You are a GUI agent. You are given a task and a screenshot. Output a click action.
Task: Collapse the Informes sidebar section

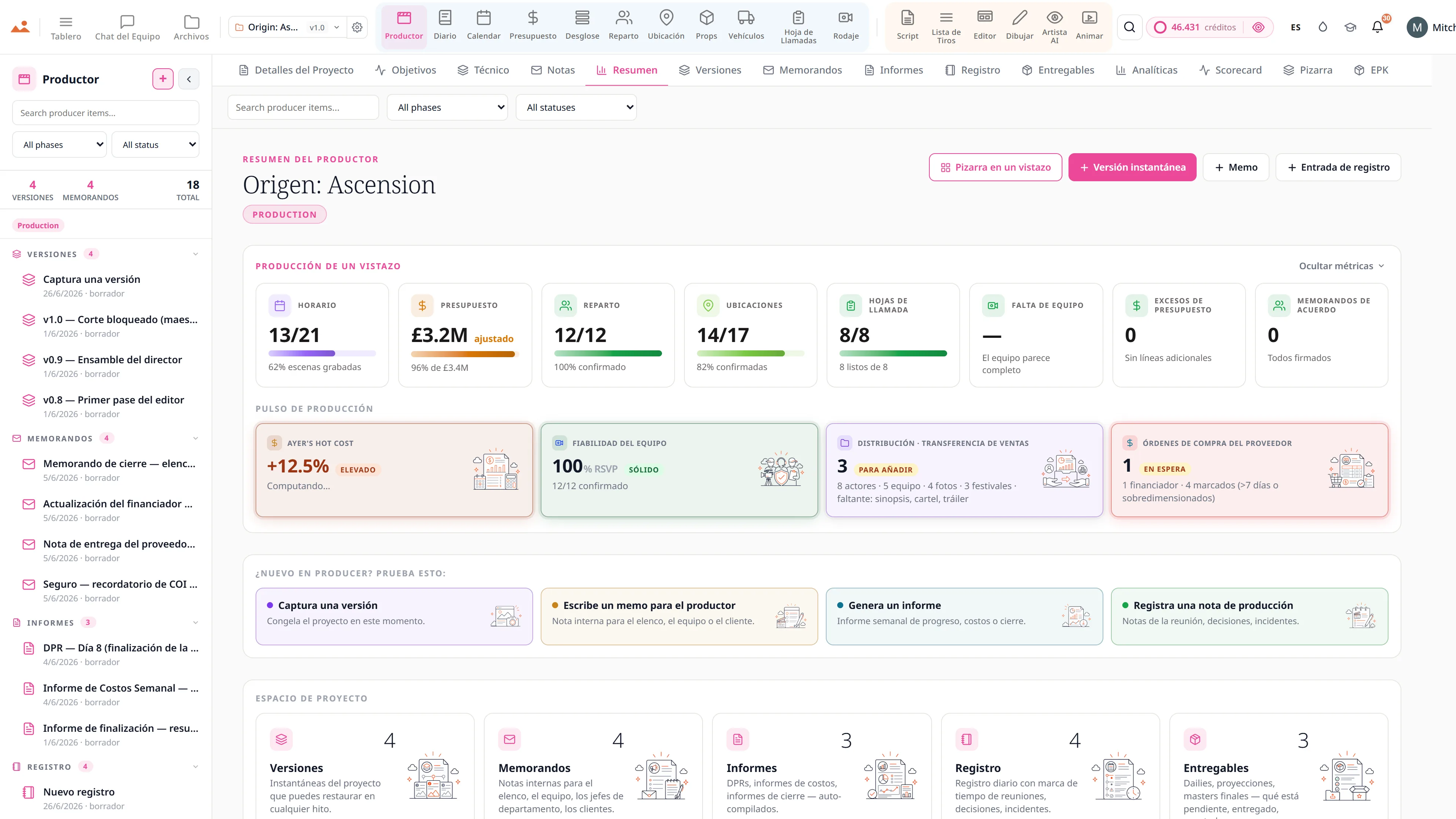click(x=196, y=623)
